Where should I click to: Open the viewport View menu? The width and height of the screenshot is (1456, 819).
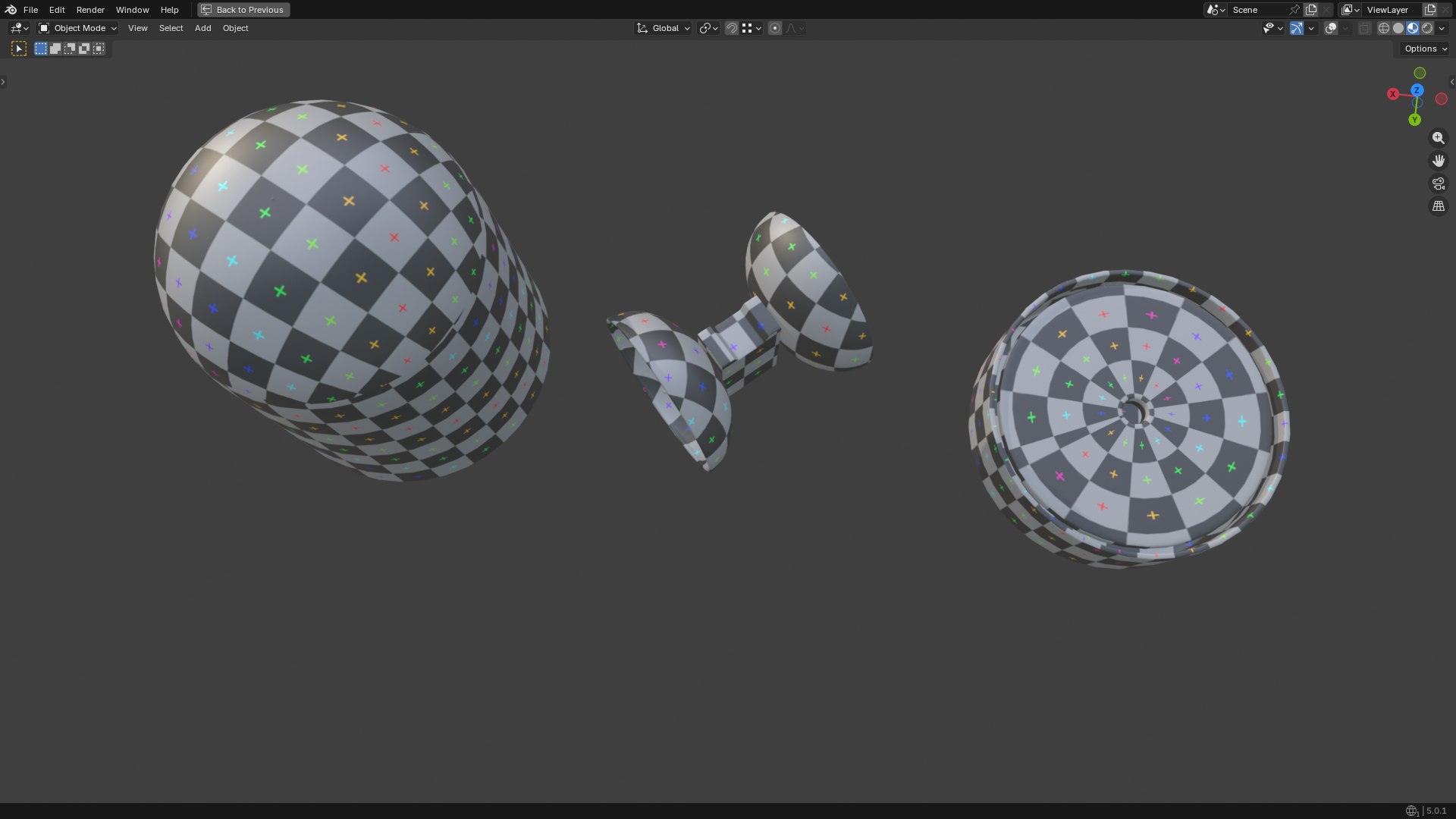pos(137,28)
